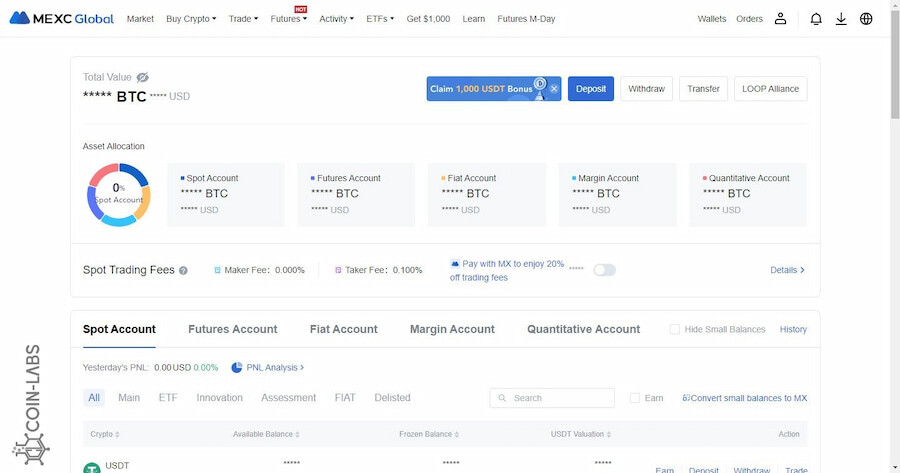The width and height of the screenshot is (900, 473).
Task: Open Orders in the top bar
Action: [750, 18]
